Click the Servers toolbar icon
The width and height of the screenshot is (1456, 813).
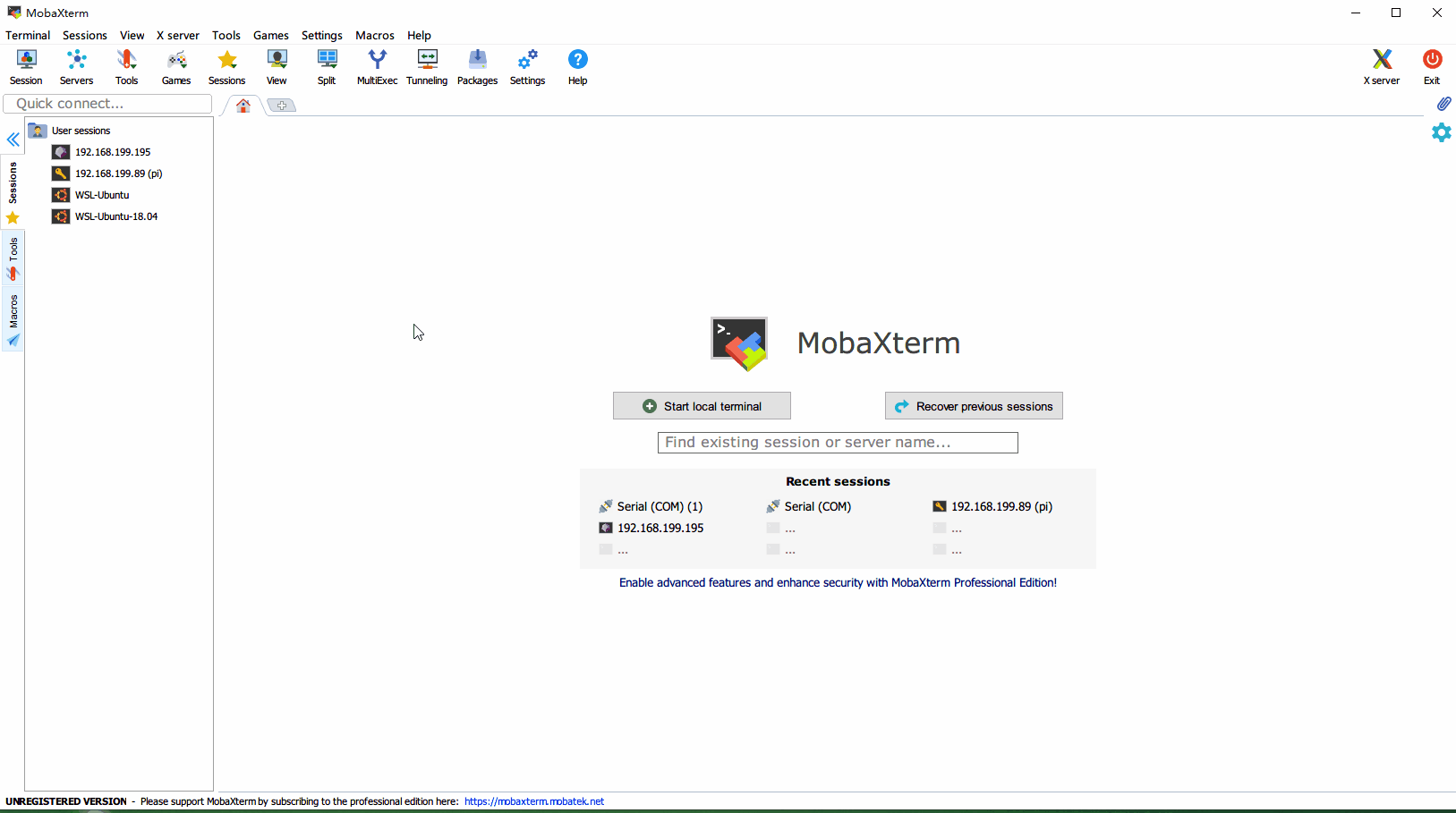[x=76, y=68]
